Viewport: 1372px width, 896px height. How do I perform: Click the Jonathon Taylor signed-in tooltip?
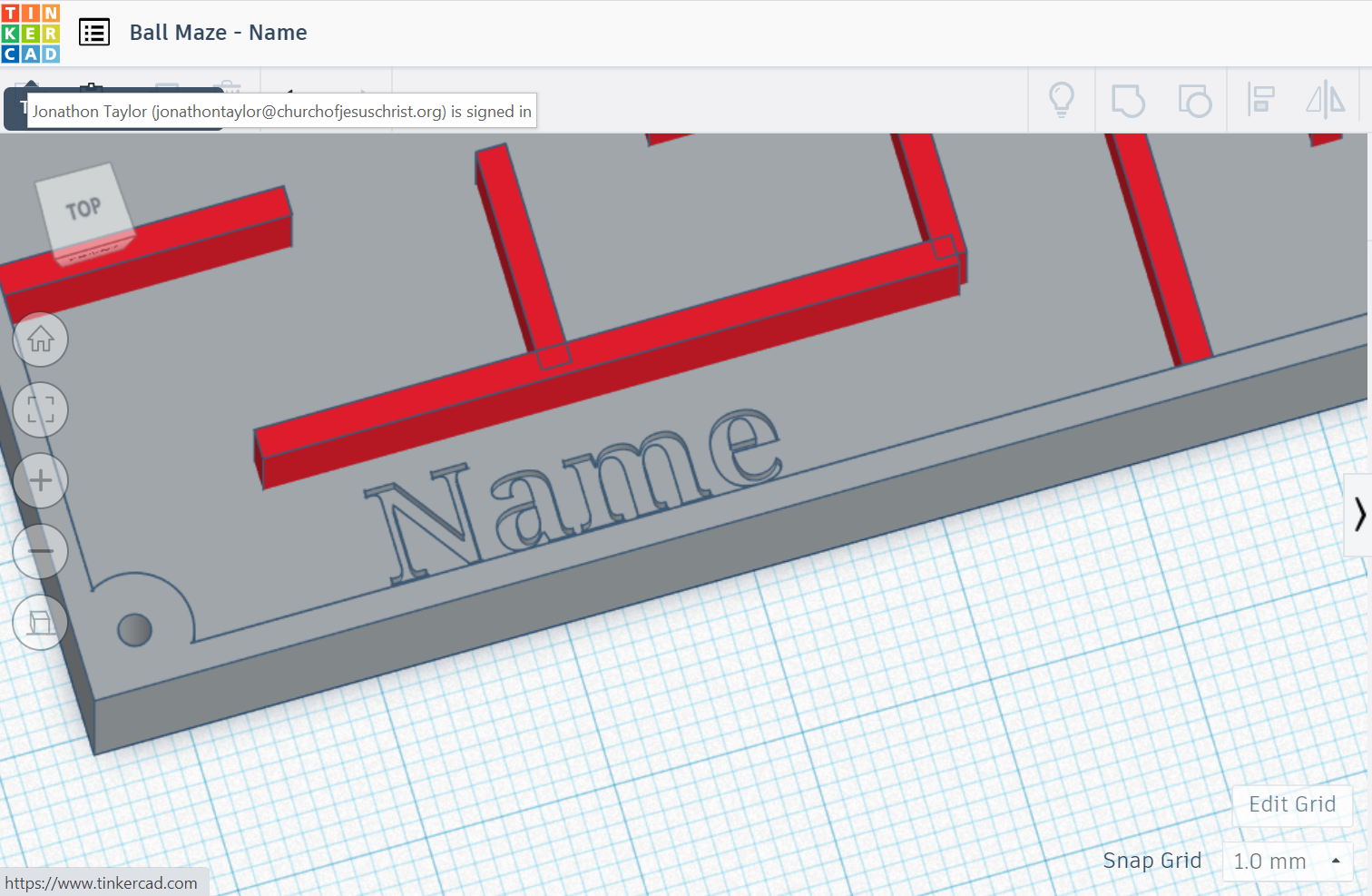[x=280, y=111]
